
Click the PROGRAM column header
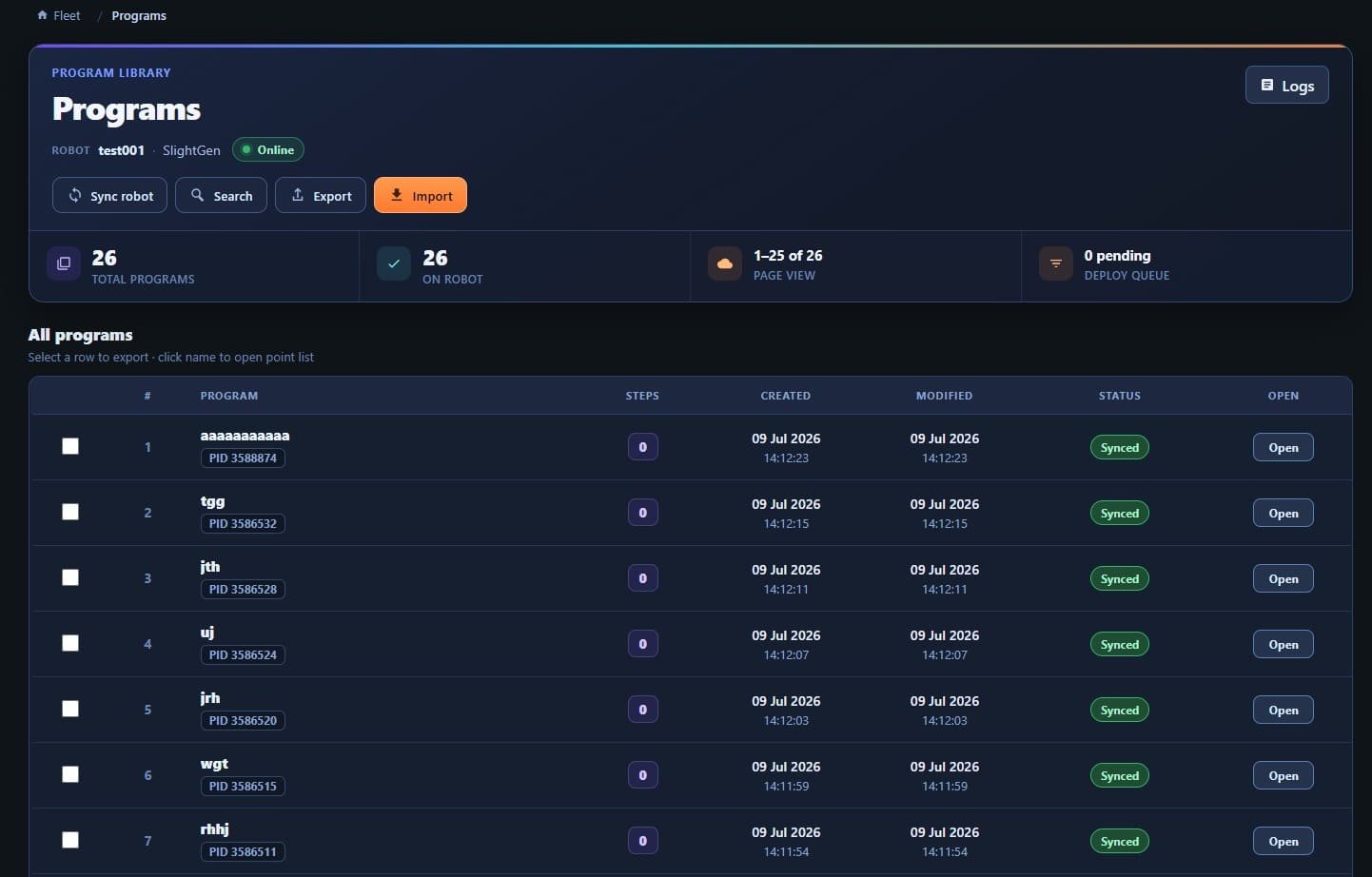click(228, 396)
